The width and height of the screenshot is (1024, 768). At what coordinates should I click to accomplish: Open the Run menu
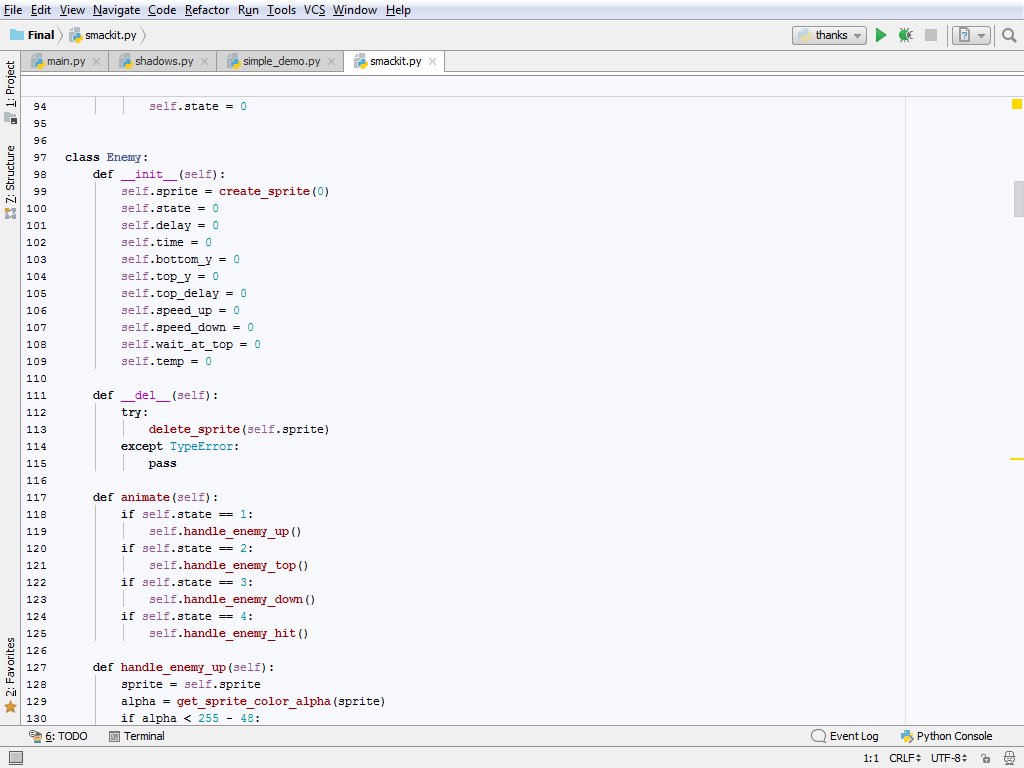248,10
